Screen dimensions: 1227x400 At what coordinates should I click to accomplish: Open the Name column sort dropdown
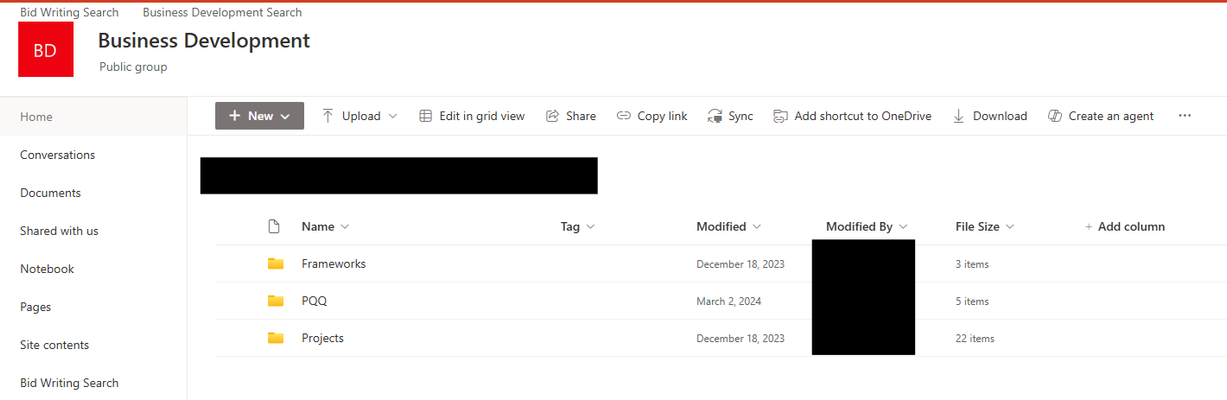(345, 227)
